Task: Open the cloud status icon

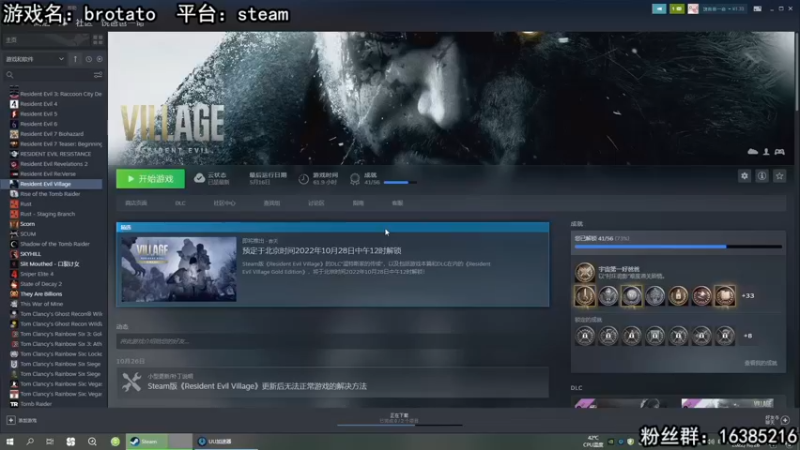Action: 199,178
